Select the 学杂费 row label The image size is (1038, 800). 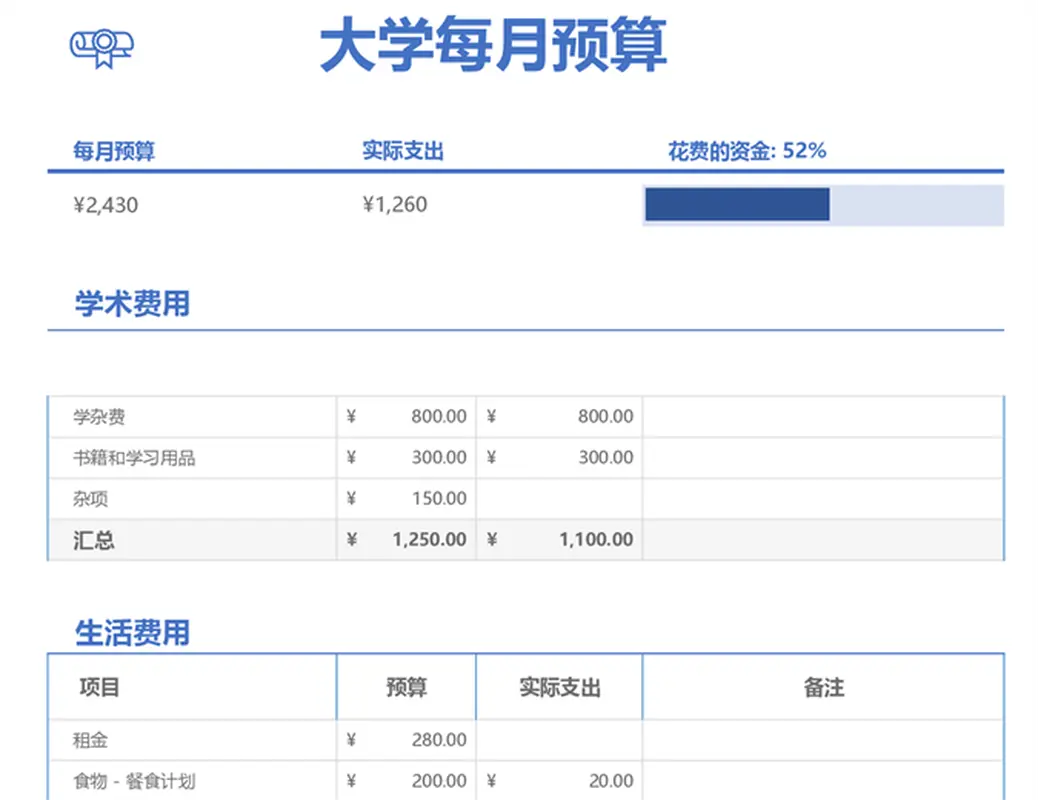pos(100,417)
